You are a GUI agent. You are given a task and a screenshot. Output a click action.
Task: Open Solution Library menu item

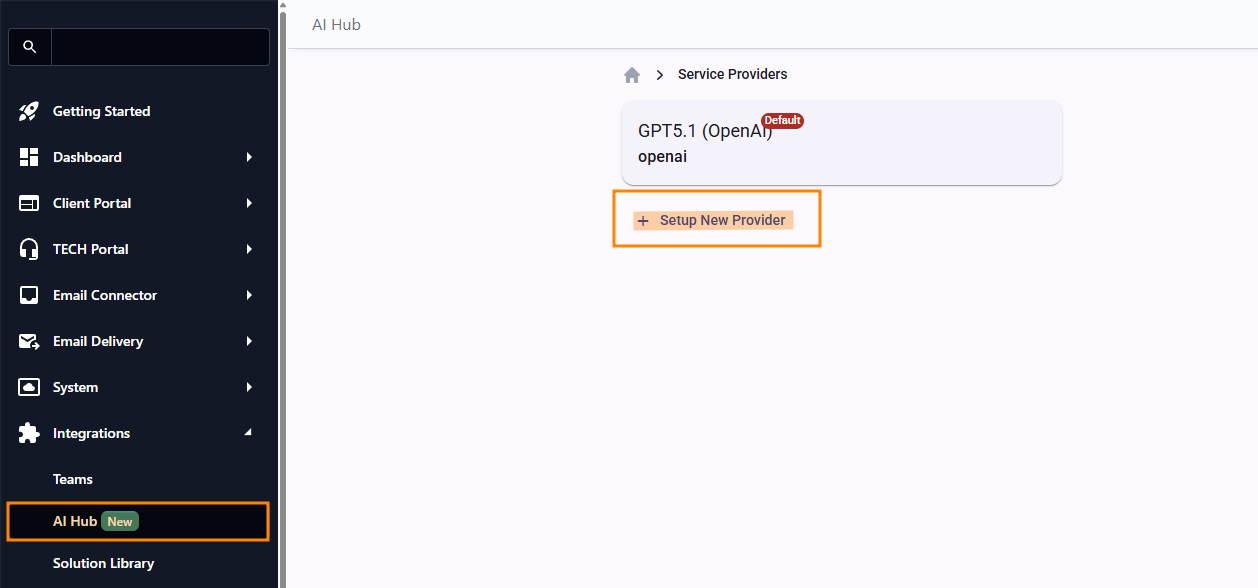(103, 563)
